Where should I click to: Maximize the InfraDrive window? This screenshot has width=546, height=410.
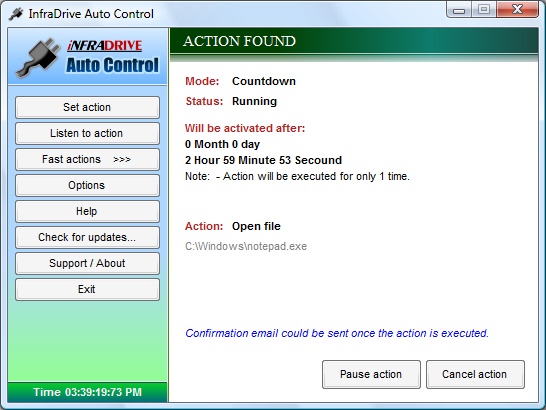tap(484, 10)
